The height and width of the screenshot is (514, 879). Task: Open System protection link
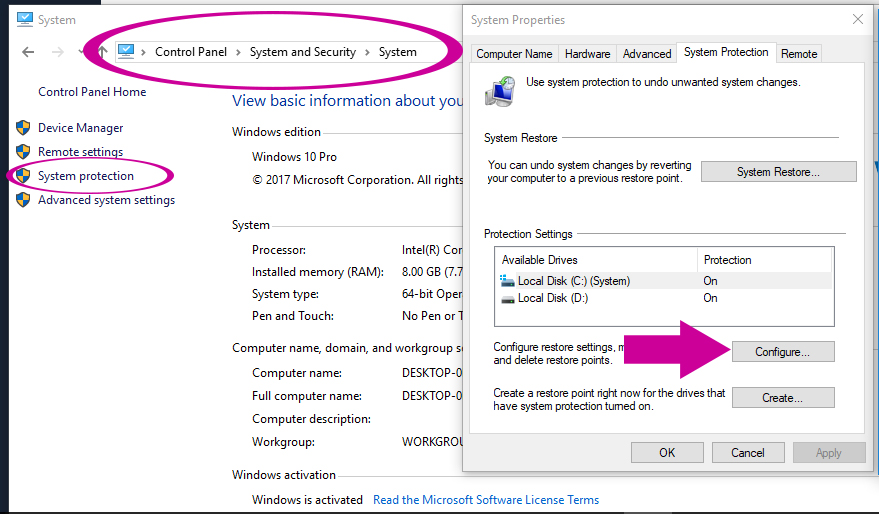click(86, 176)
